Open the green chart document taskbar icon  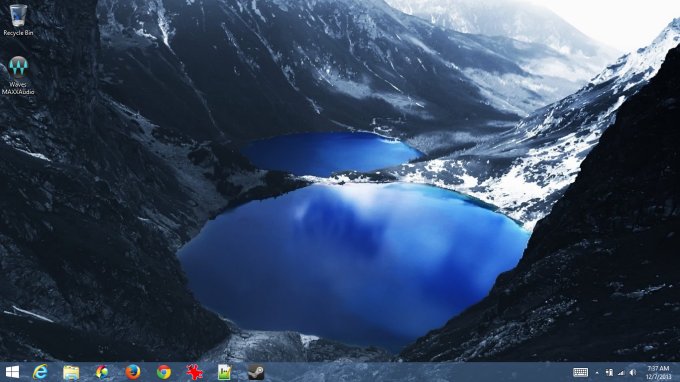click(225, 372)
